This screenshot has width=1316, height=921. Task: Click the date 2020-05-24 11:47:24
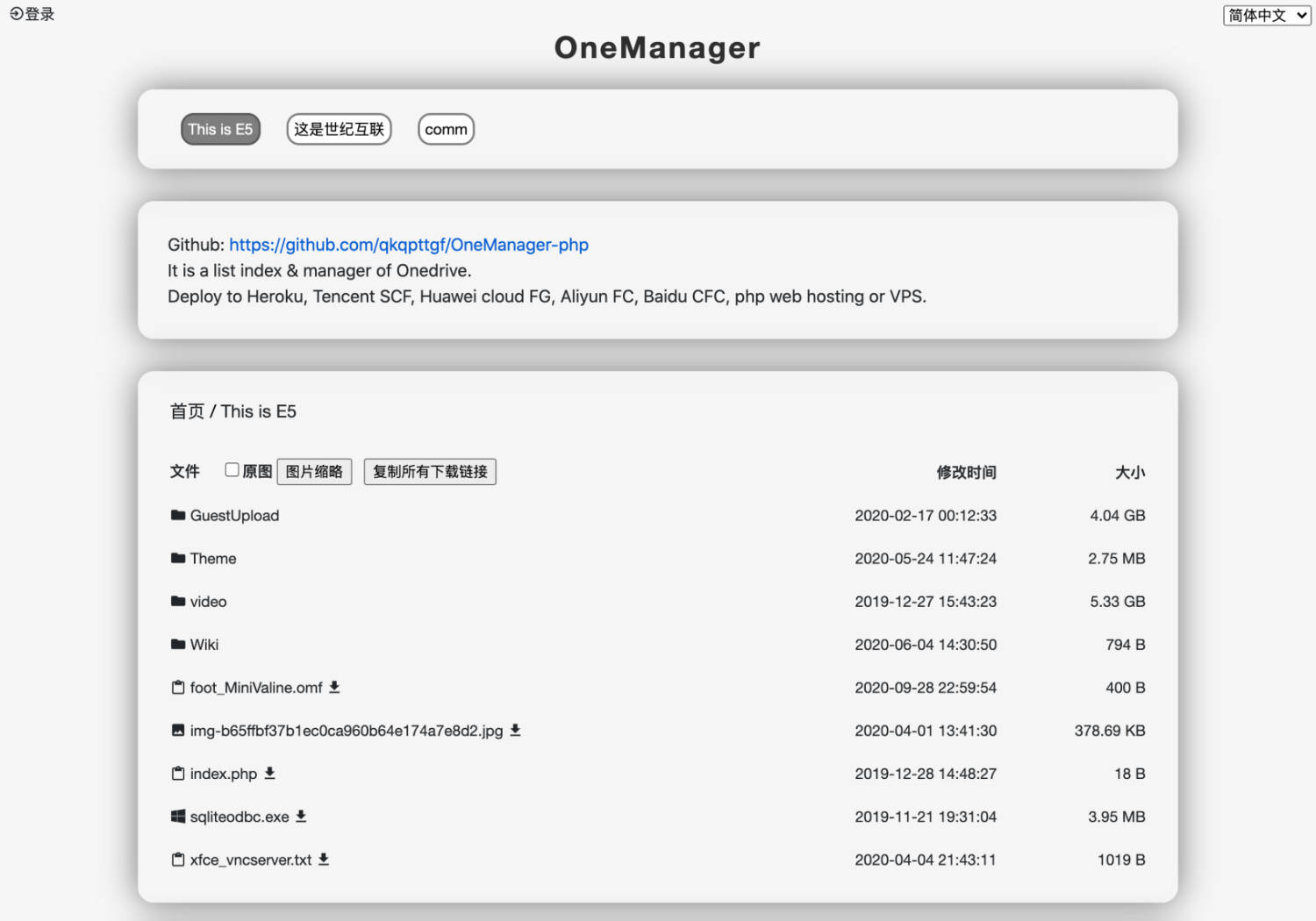pyautogui.click(x=926, y=559)
